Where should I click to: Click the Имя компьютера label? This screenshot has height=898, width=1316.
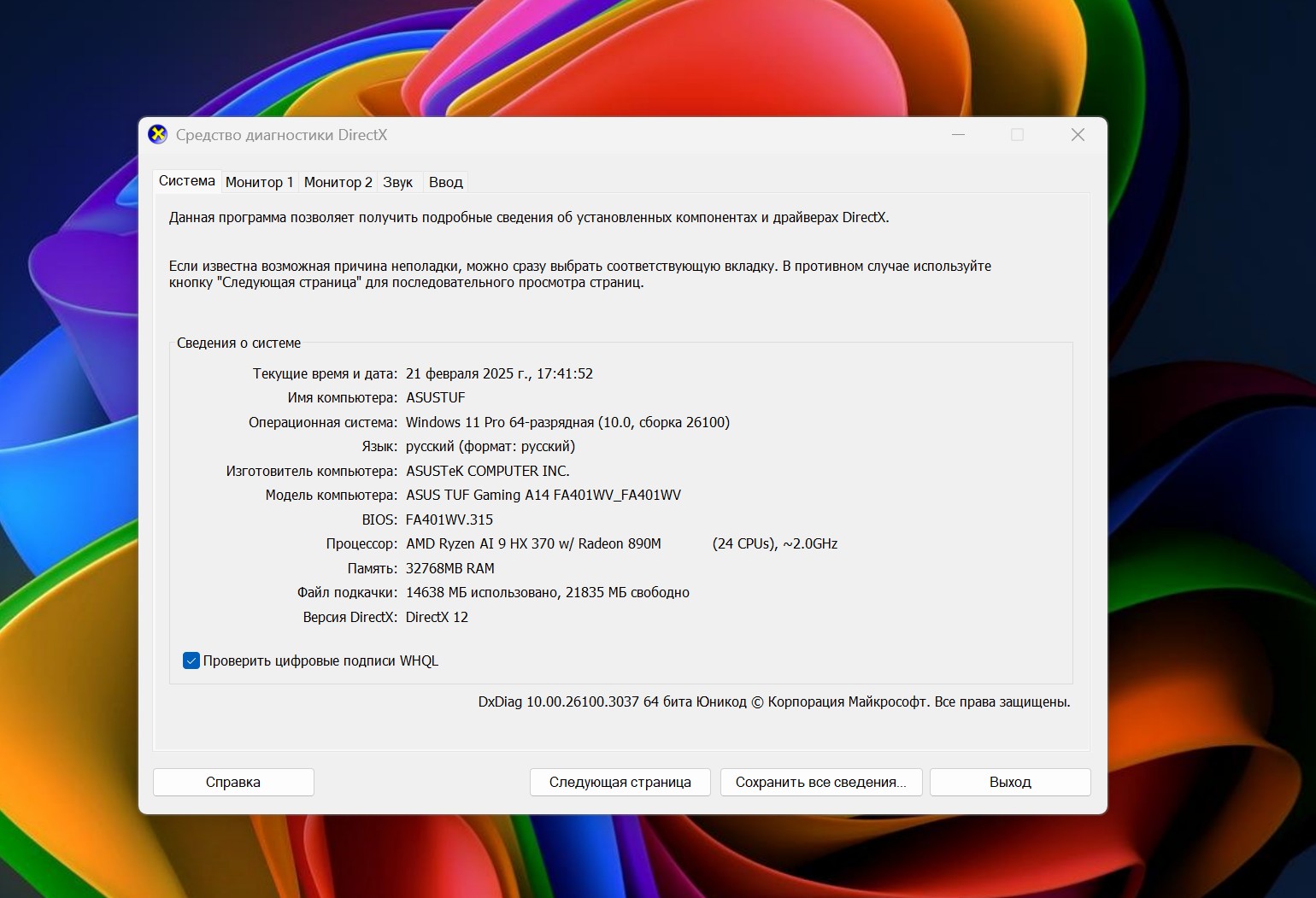pyautogui.click(x=343, y=398)
